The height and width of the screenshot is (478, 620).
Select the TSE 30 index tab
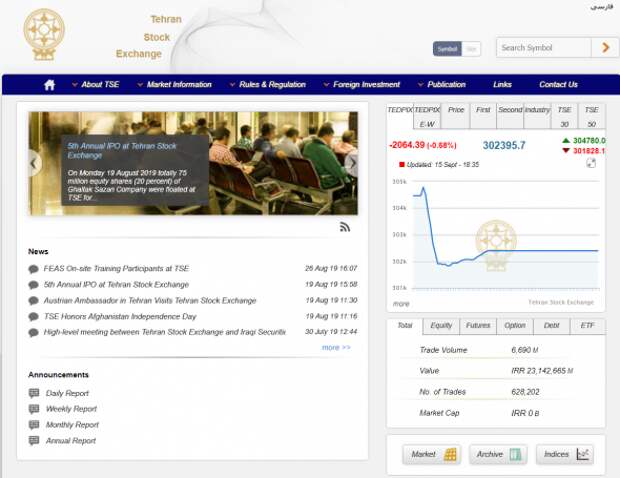564,116
